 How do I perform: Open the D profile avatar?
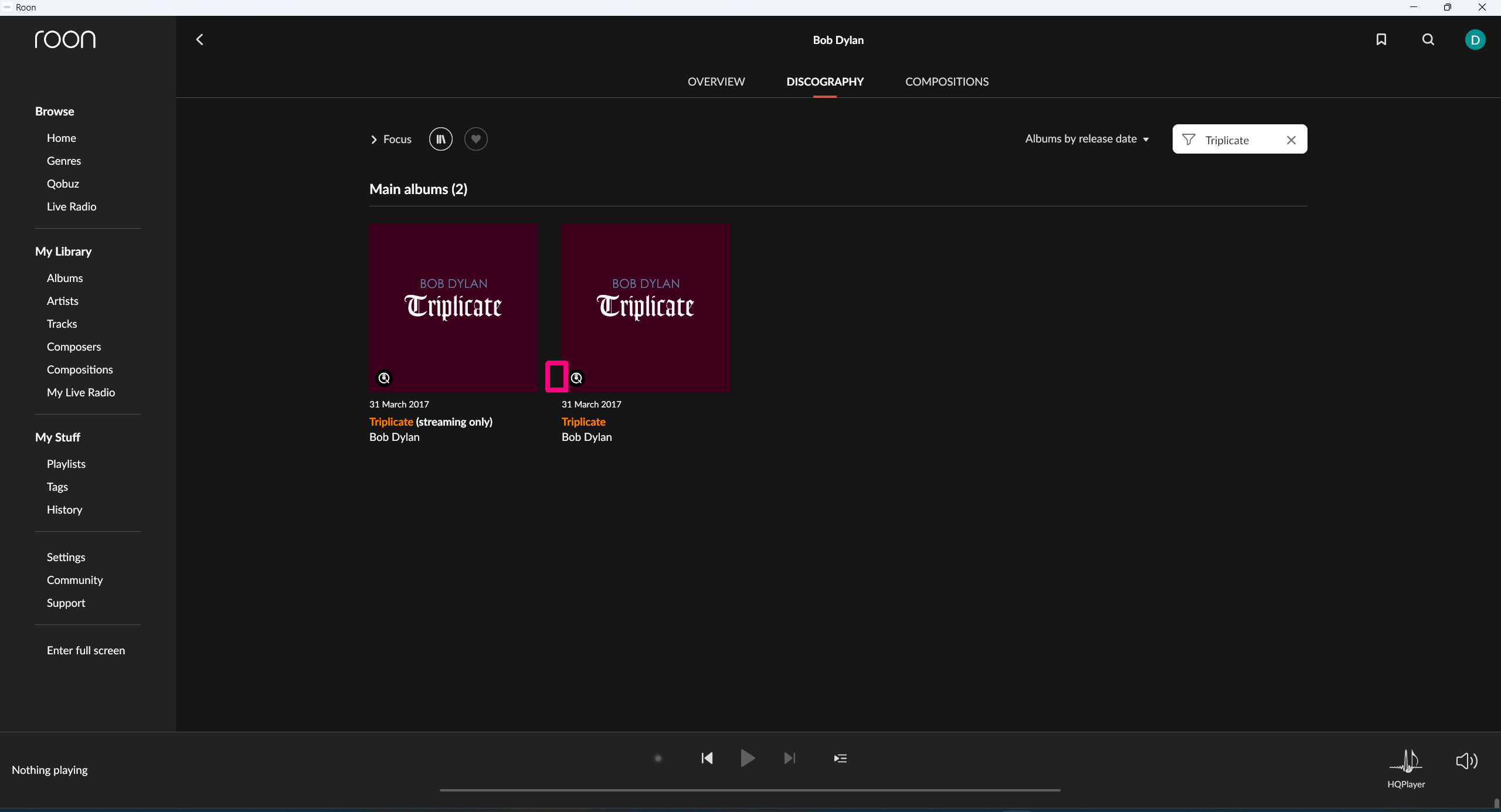pos(1475,40)
